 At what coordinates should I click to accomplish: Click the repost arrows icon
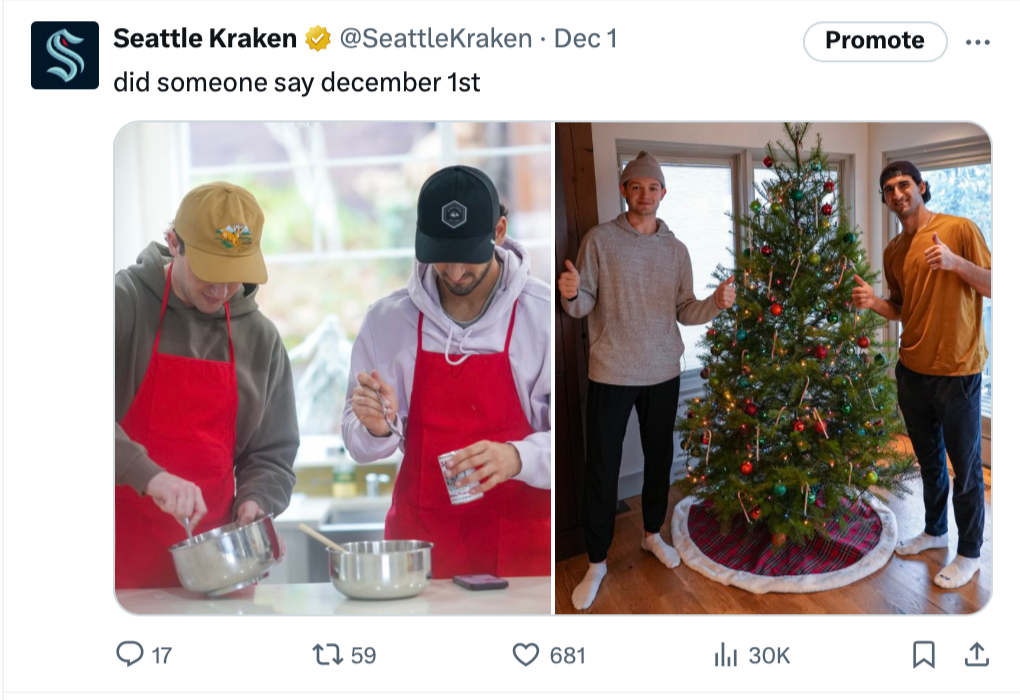[x=327, y=654]
